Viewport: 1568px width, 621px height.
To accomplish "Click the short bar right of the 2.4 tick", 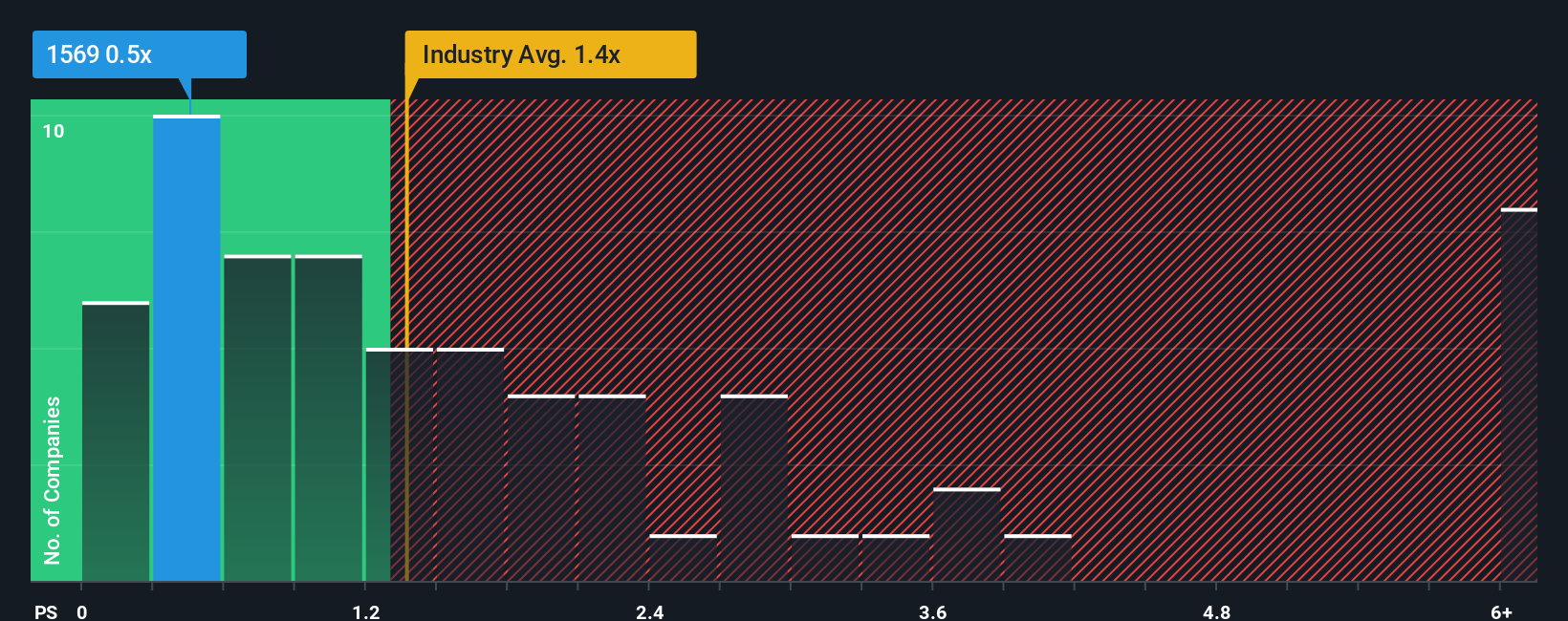I will [x=684, y=558].
